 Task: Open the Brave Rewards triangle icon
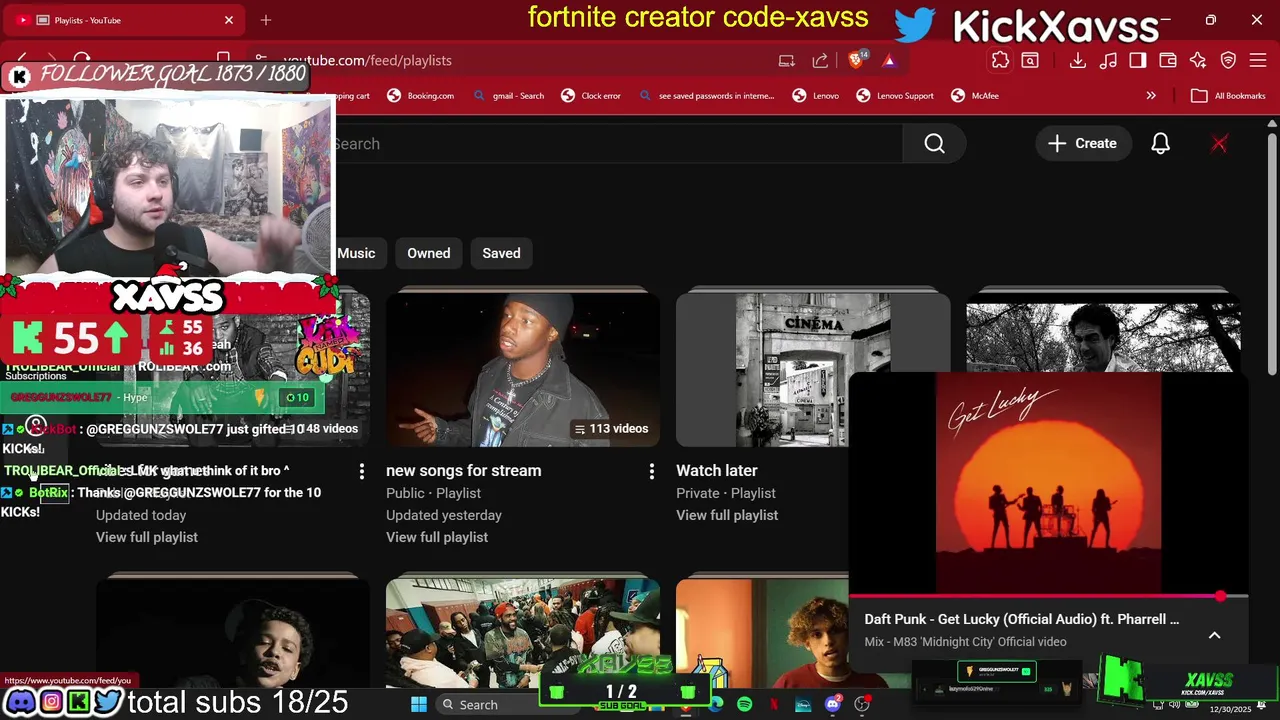pyautogui.click(x=889, y=61)
